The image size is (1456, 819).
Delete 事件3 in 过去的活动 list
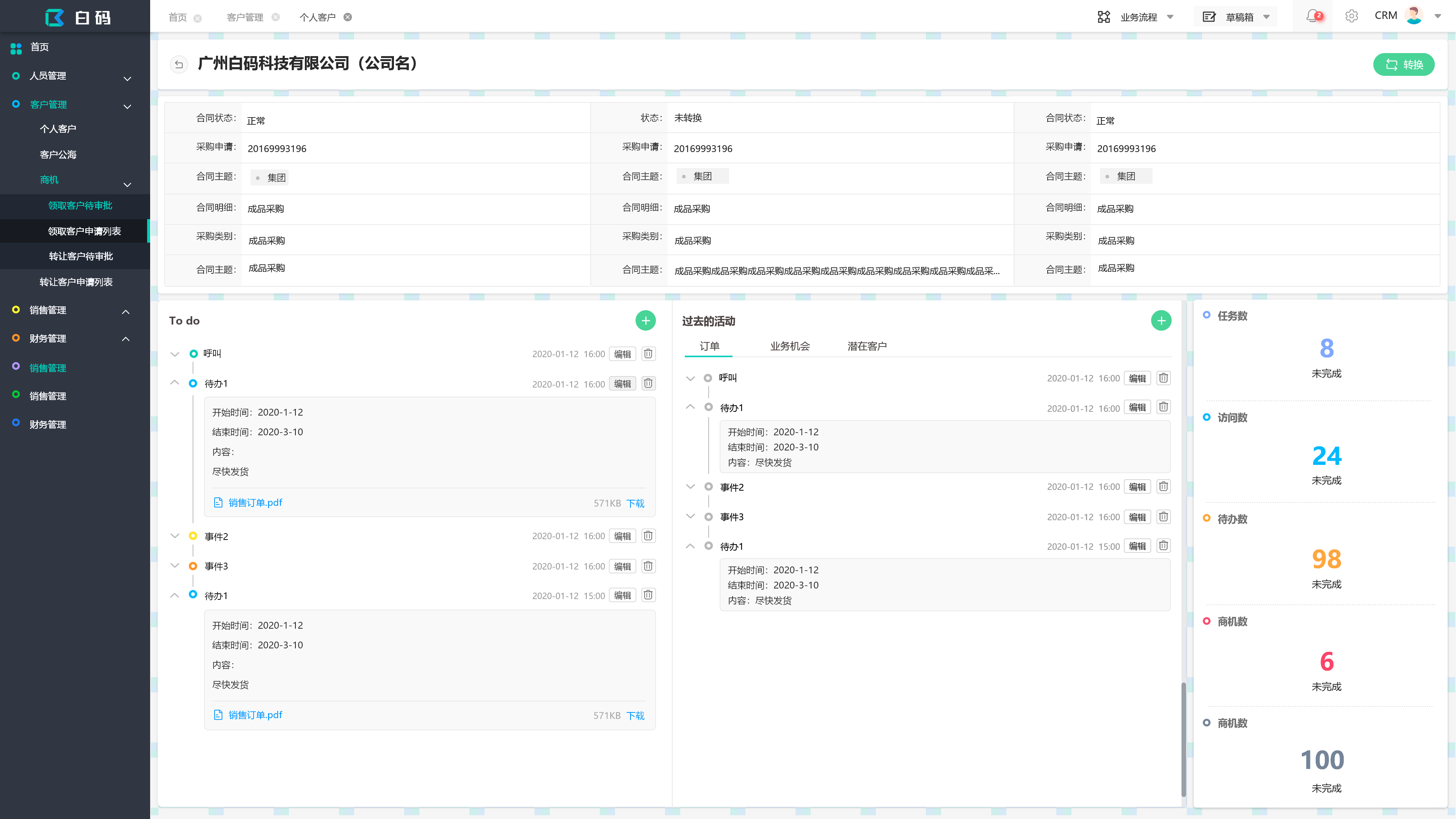click(x=1163, y=516)
